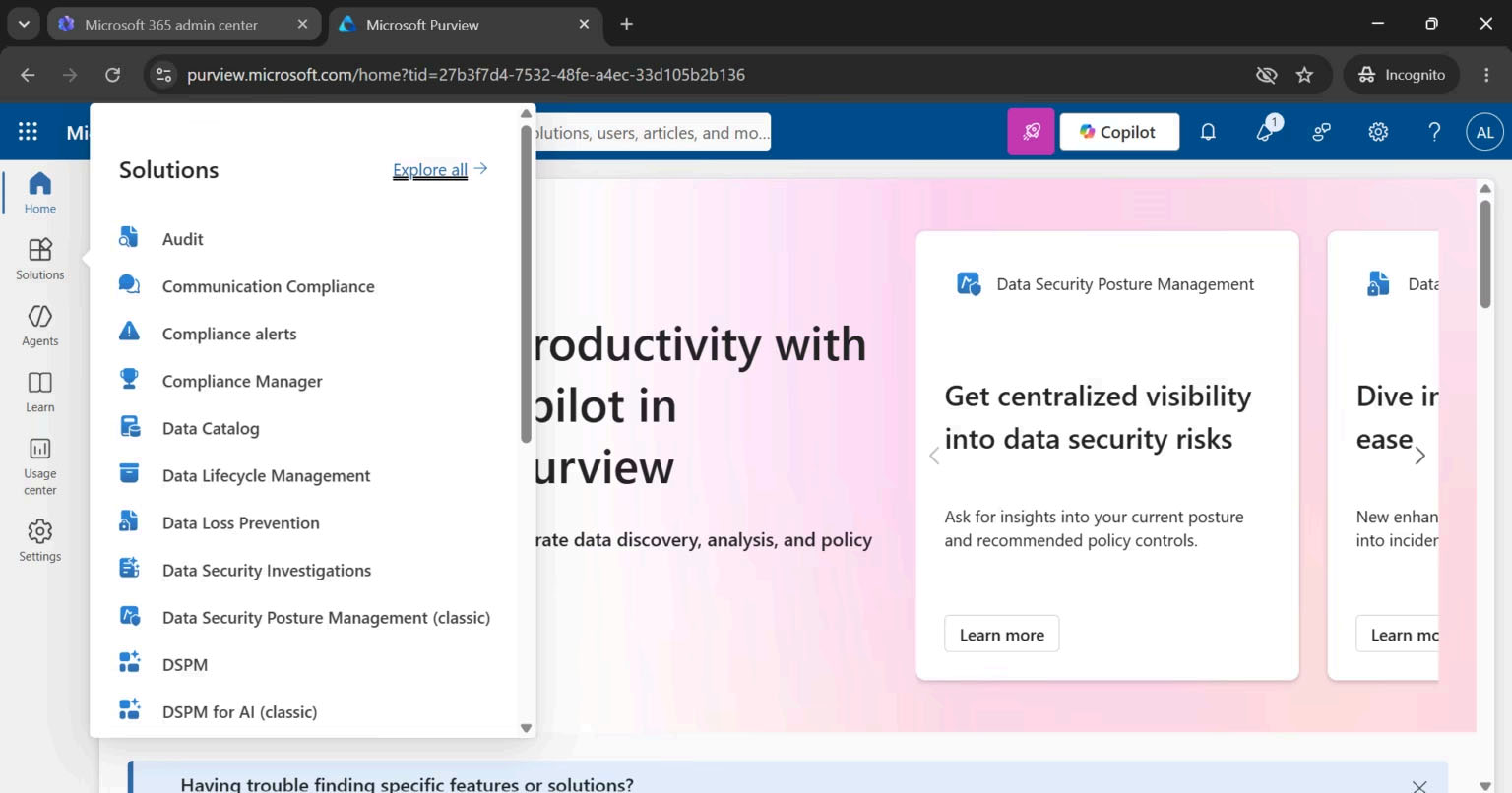Open the alerts icon with badge 1
1512x793 pixels.
click(1266, 131)
